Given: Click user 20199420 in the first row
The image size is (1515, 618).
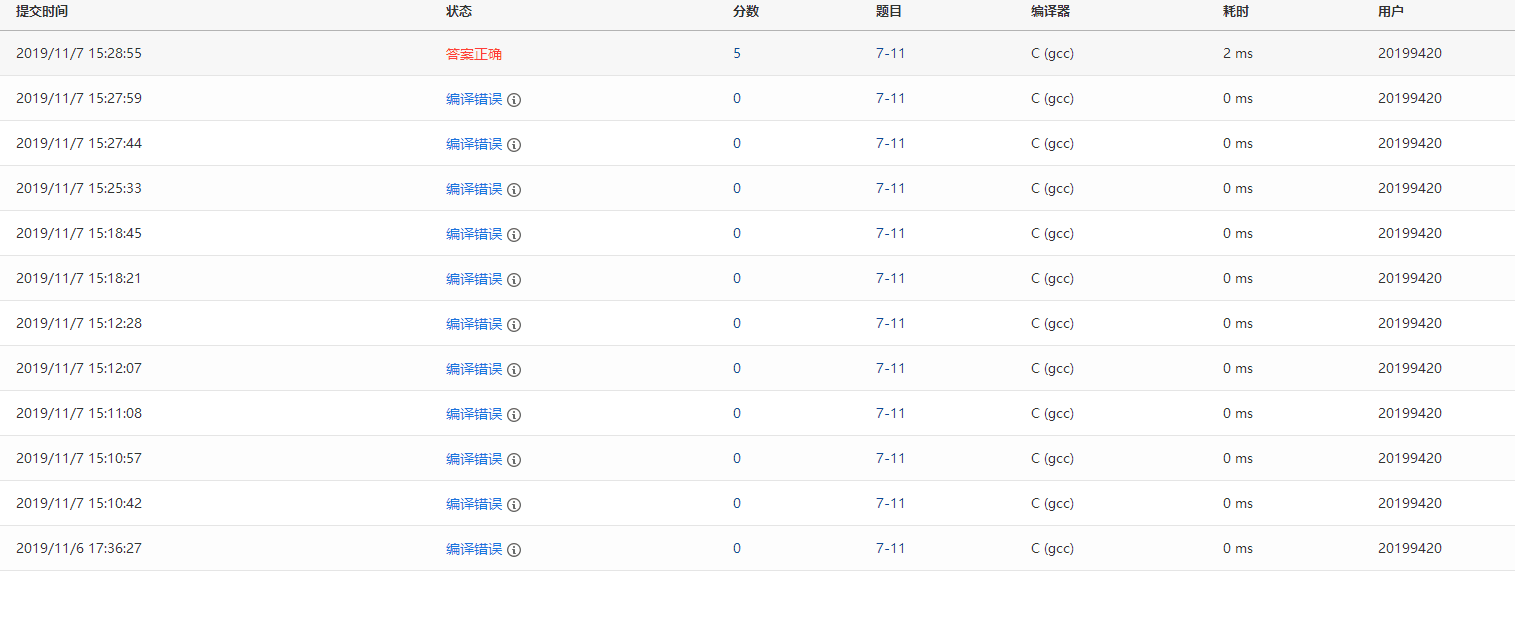Looking at the screenshot, I should click(1410, 53).
